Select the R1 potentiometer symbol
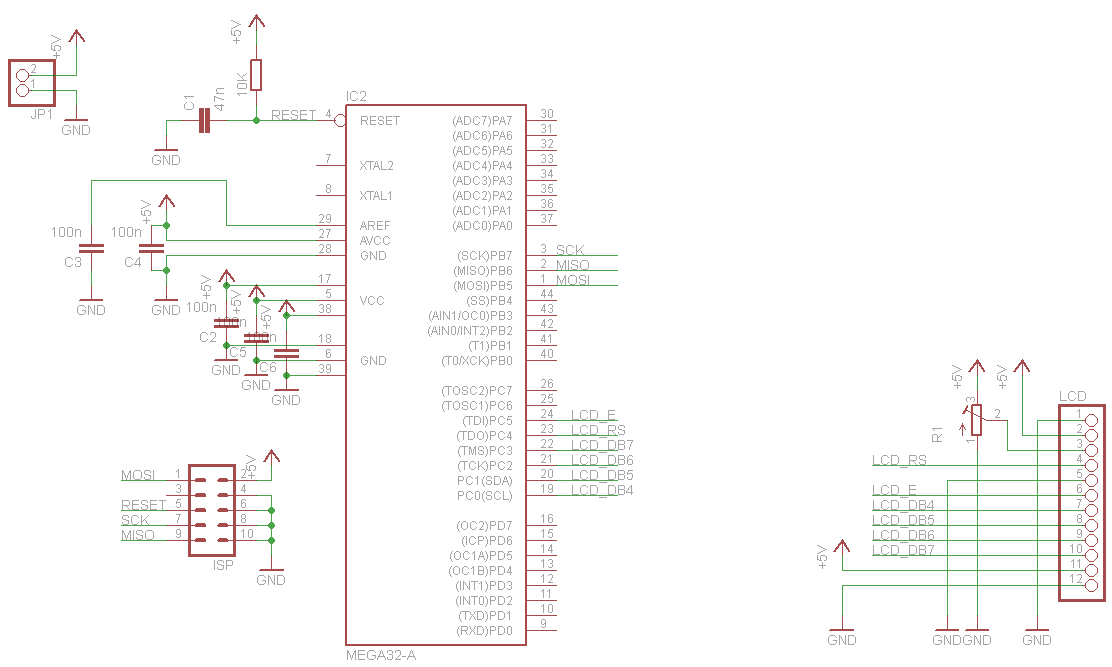Viewport: 1112px width, 667px height. point(977,420)
